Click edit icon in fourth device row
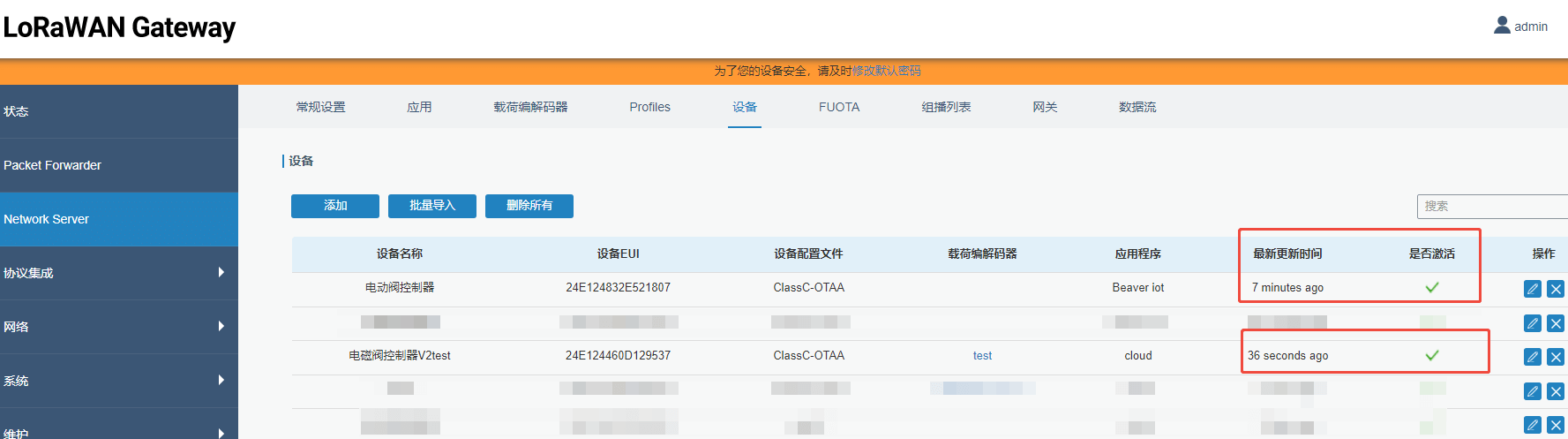 tap(1532, 391)
